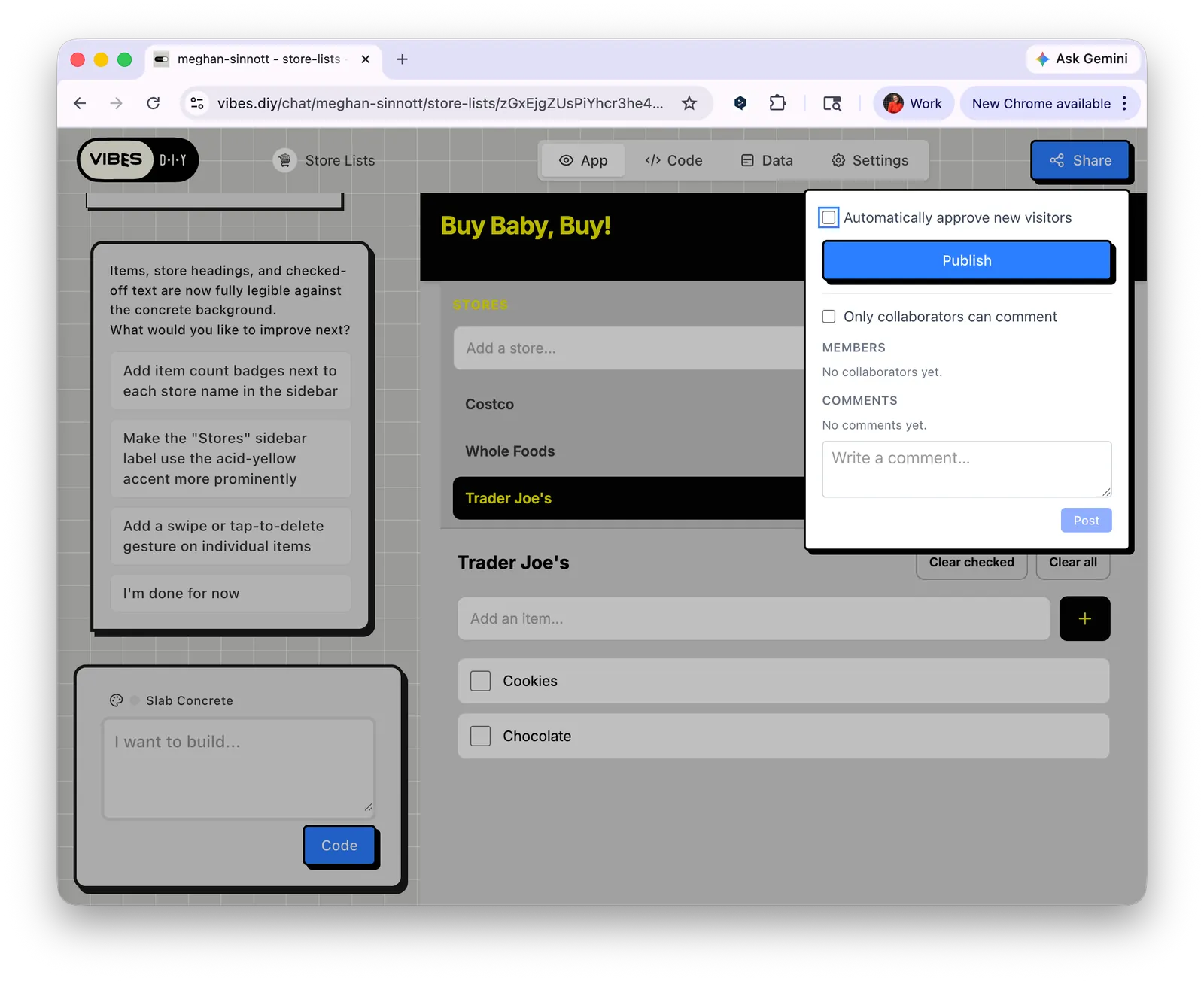This screenshot has height=981, width=1204.
Task: Click the hexagon extension icon in toolbar
Action: [740, 103]
